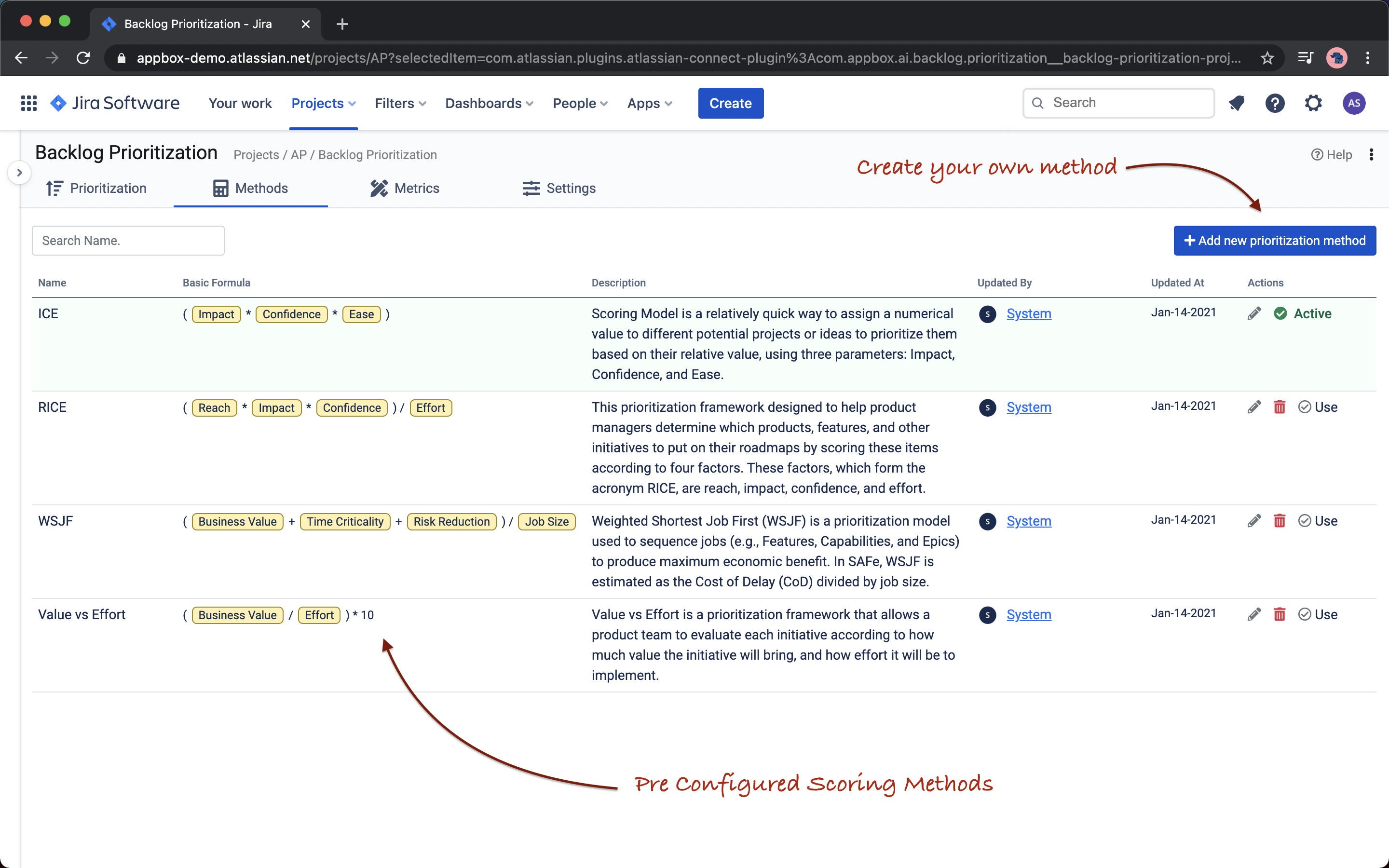The image size is (1389, 868).
Task: Open the Chrome three-dot menu
Action: (1368, 58)
